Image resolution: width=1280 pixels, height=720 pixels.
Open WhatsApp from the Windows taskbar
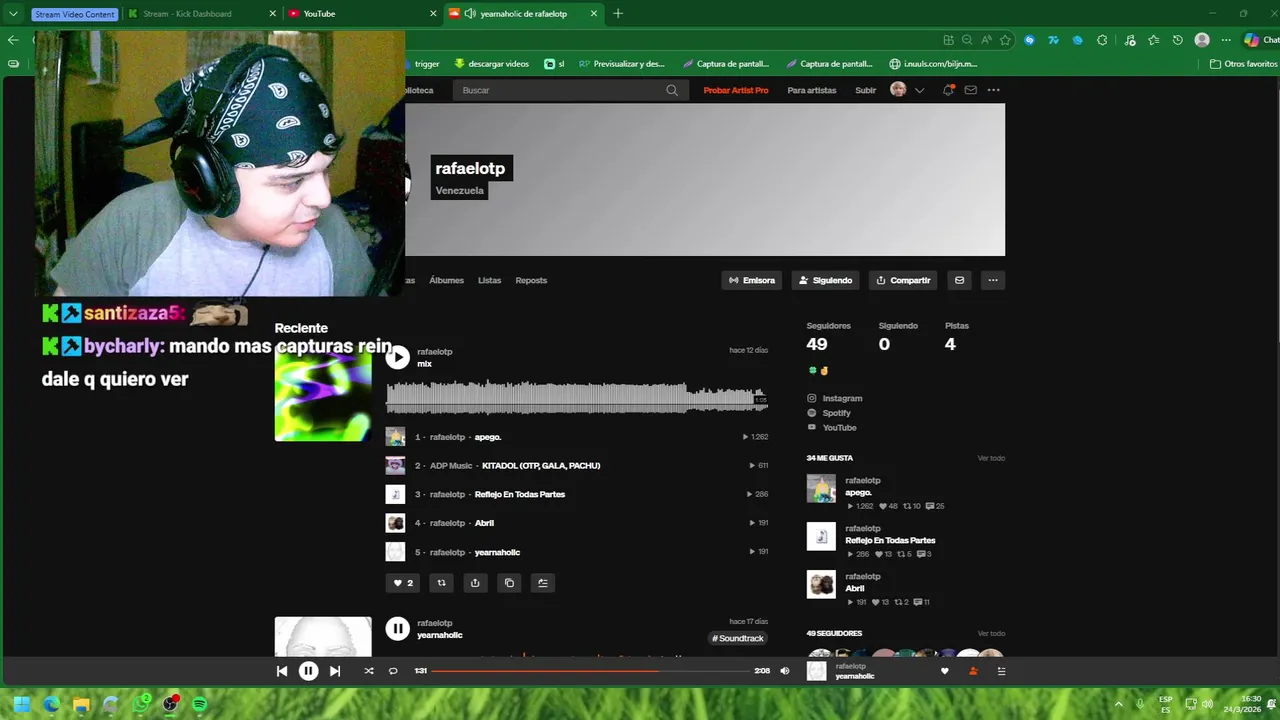[141, 704]
